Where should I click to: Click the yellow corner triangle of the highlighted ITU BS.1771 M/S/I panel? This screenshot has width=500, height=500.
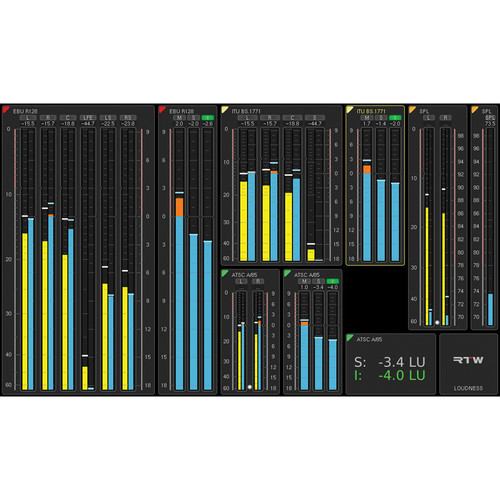pos(349,109)
